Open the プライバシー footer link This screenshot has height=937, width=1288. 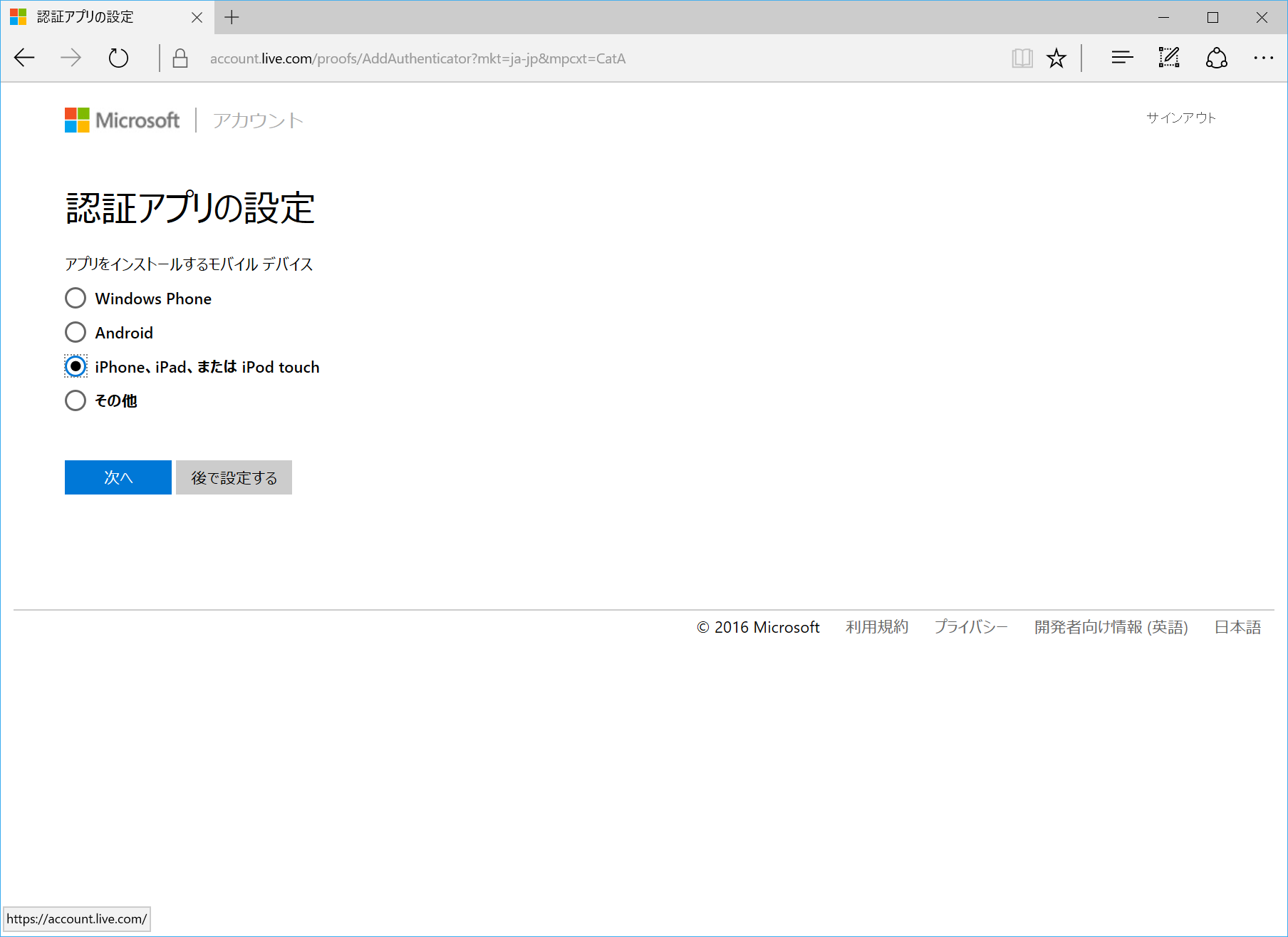tap(971, 627)
